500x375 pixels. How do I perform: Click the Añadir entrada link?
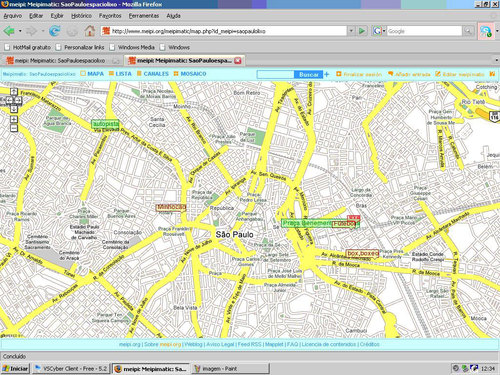(409, 74)
